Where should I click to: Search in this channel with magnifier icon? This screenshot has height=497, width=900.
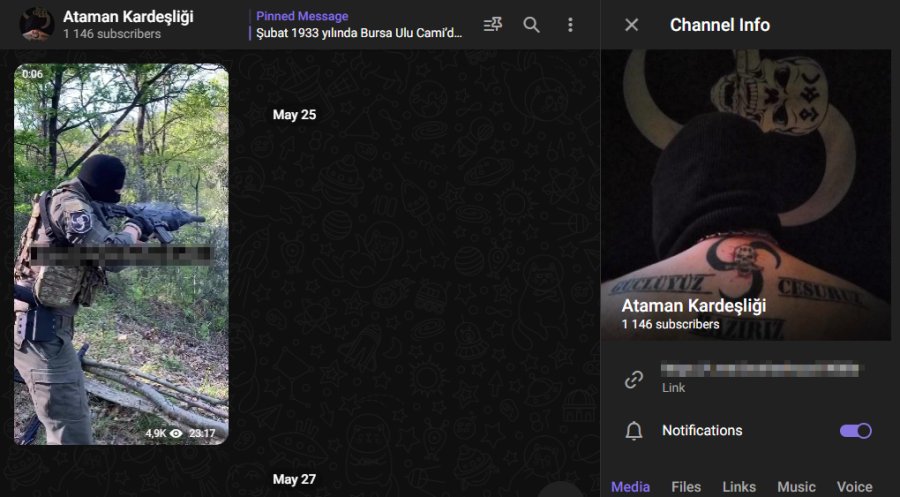click(x=532, y=25)
